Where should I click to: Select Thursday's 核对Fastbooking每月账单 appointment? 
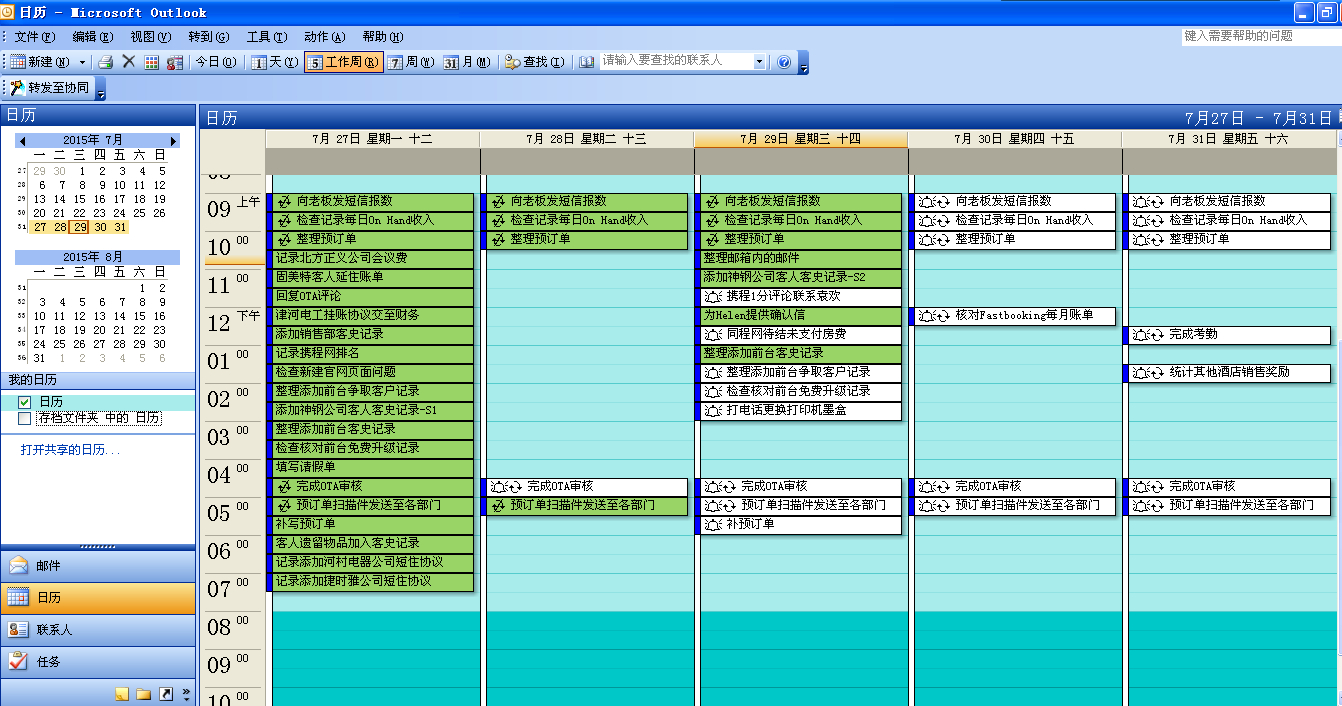click(x=1012, y=315)
